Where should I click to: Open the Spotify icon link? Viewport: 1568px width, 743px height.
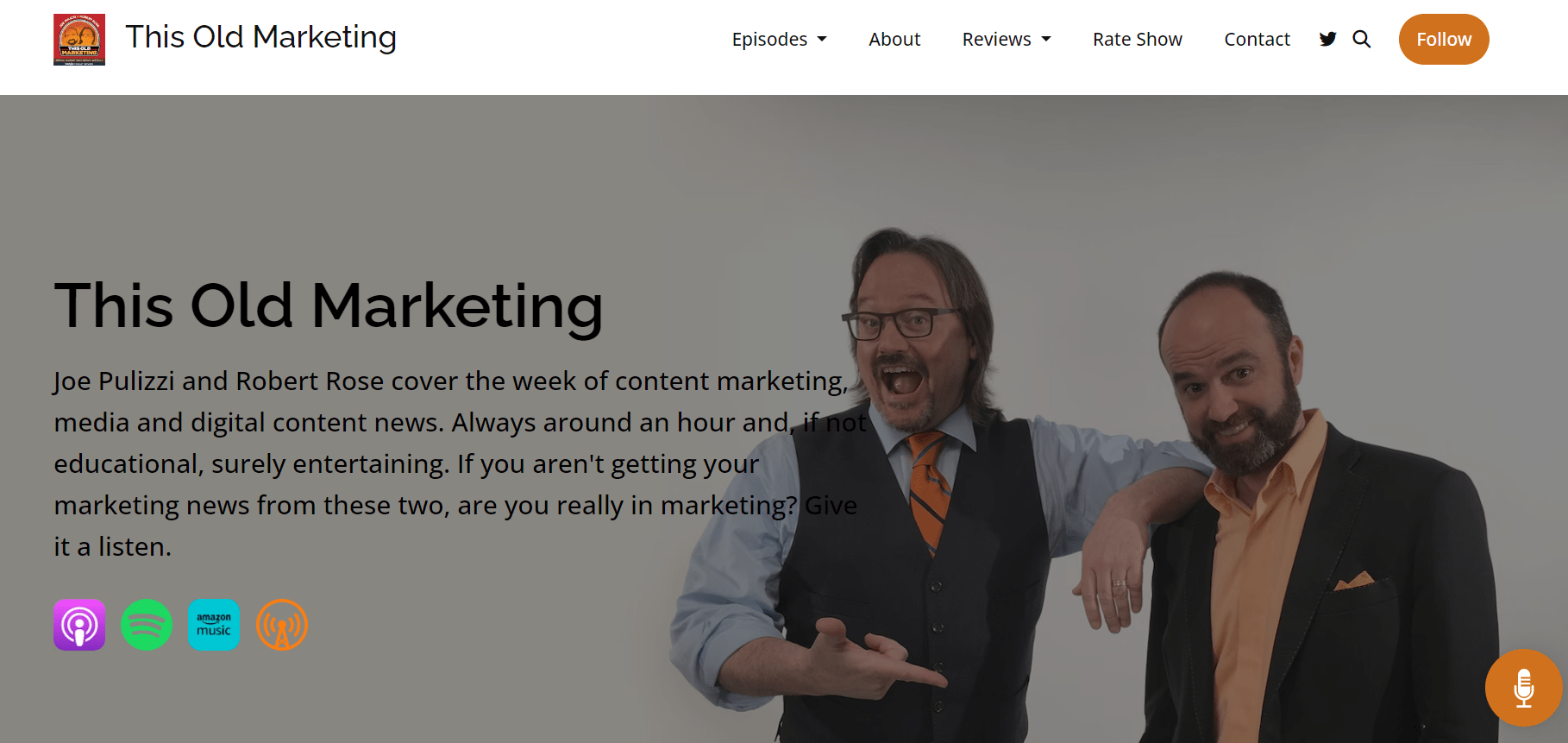tap(147, 625)
